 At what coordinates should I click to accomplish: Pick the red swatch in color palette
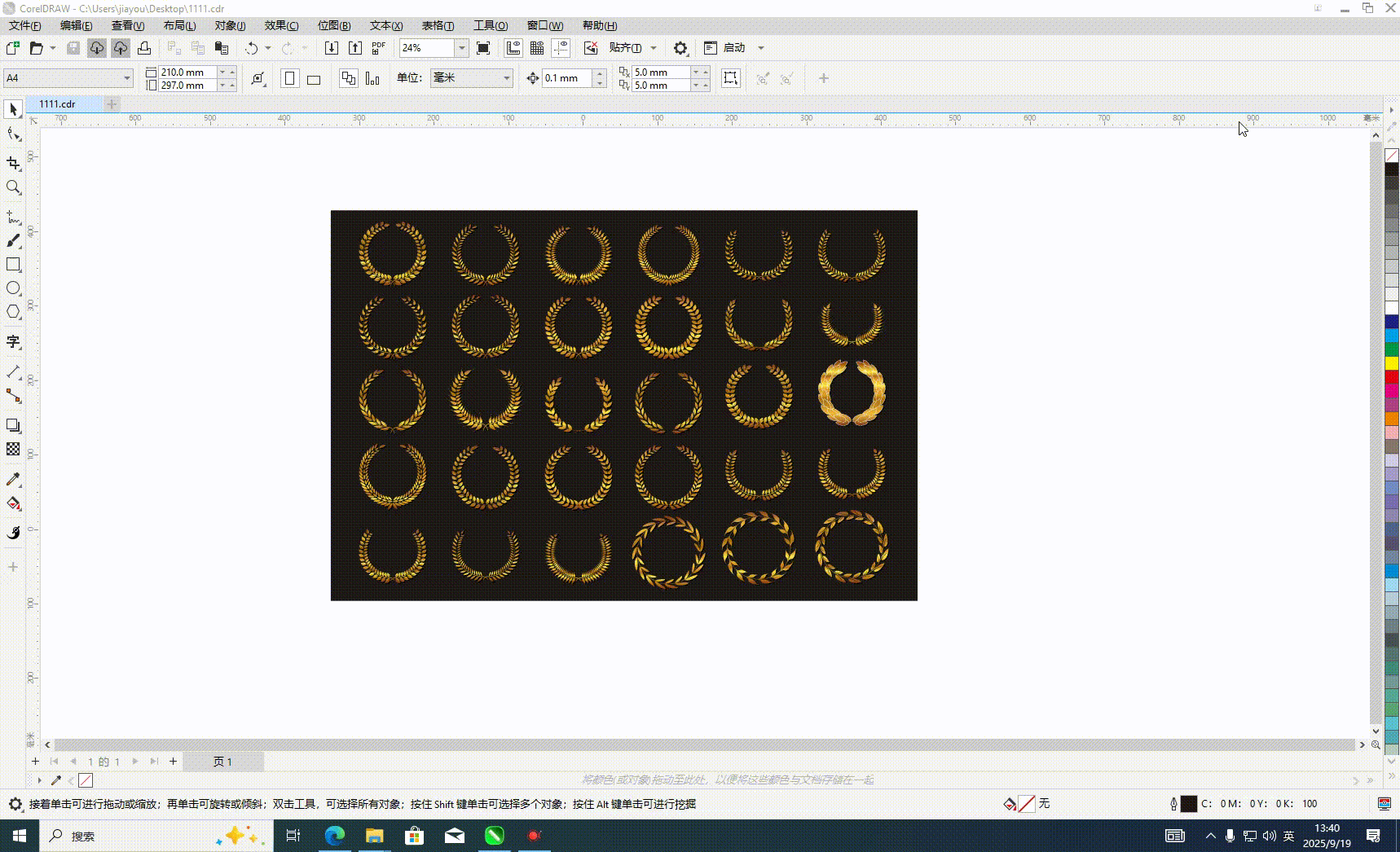click(1392, 376)
